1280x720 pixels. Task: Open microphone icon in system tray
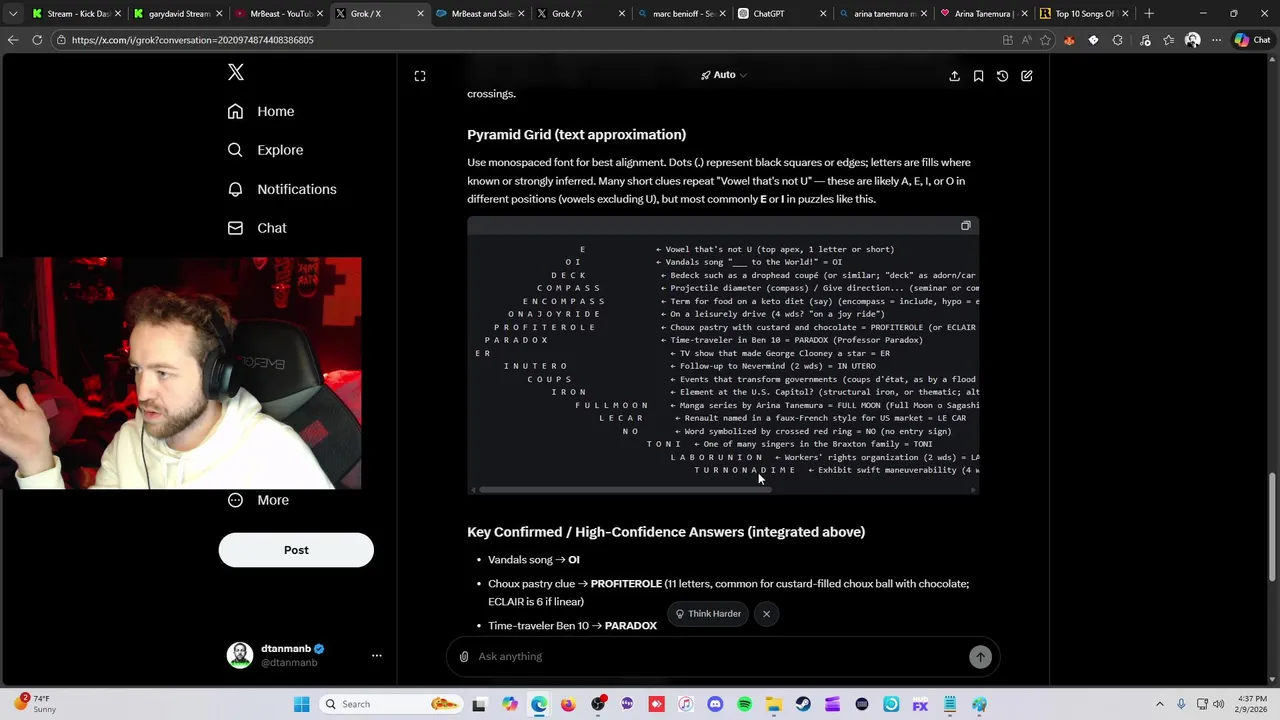click(x=1181, y=704)
